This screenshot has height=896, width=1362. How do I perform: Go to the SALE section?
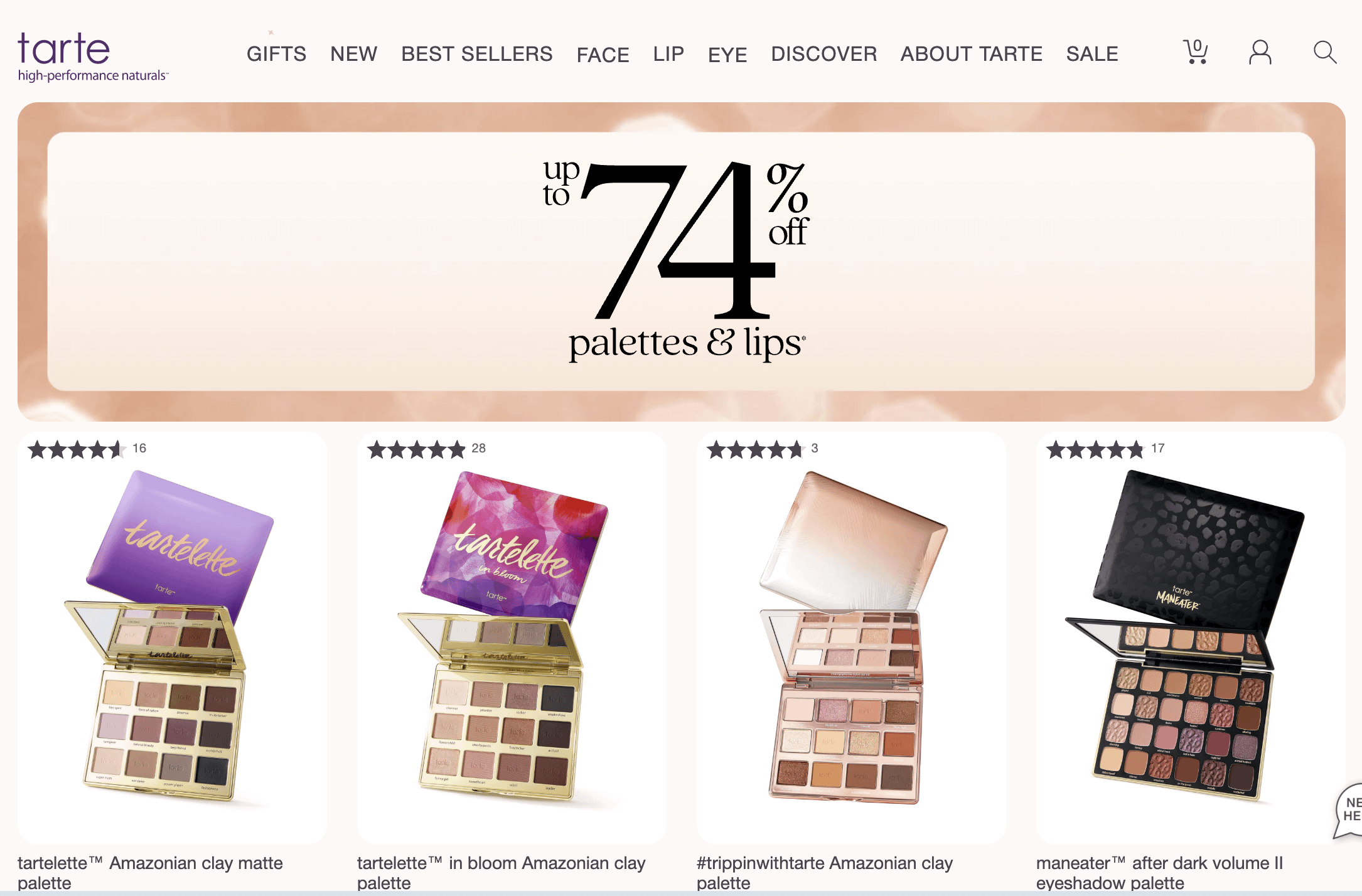tap(1092, 54)
